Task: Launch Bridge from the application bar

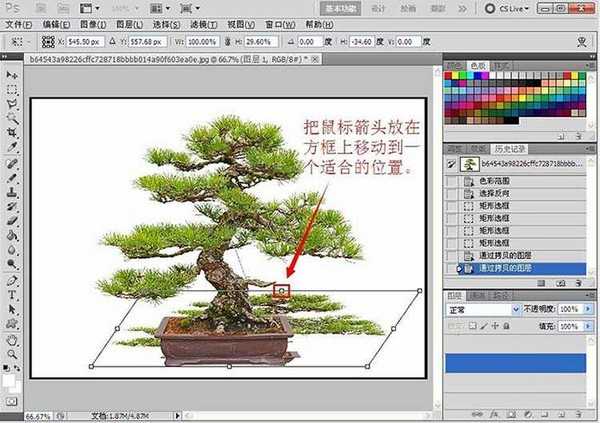Action: click(x=41, y=8)
